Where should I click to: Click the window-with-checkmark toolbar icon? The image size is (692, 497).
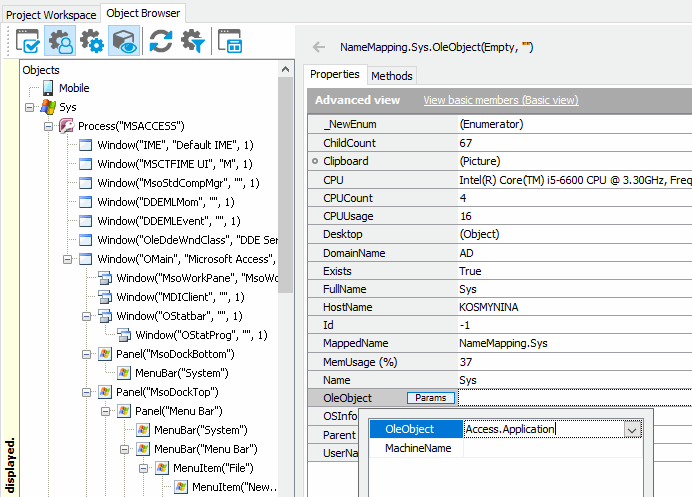point(27,42)
